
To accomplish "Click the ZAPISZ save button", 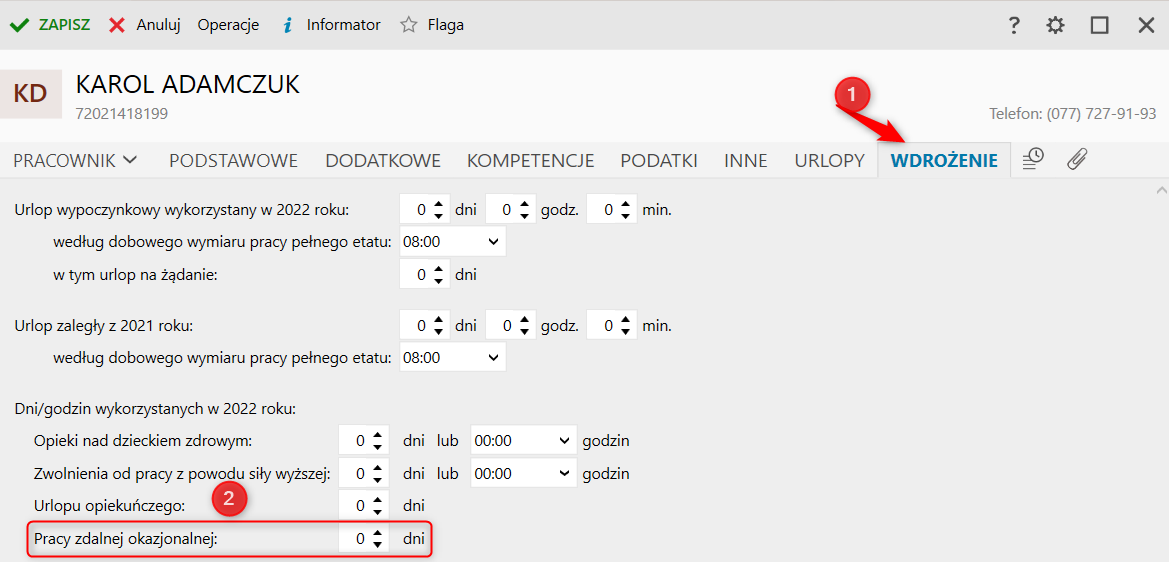I will pos(49,25).
